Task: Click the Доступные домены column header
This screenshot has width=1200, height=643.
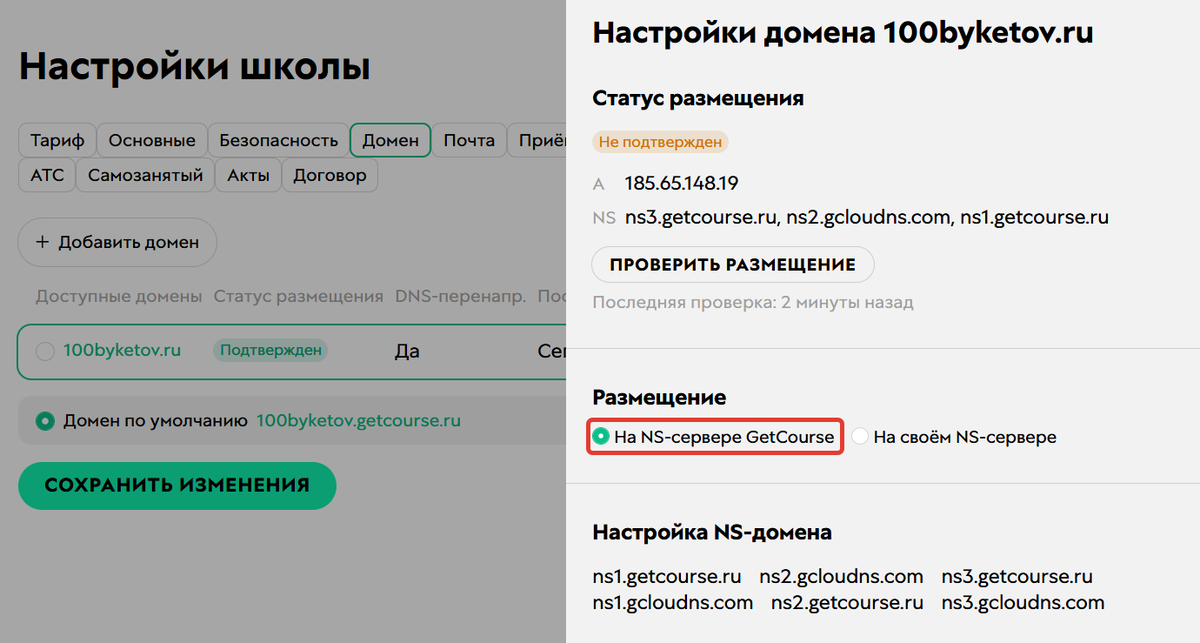Action: click(x=119, y=296)
